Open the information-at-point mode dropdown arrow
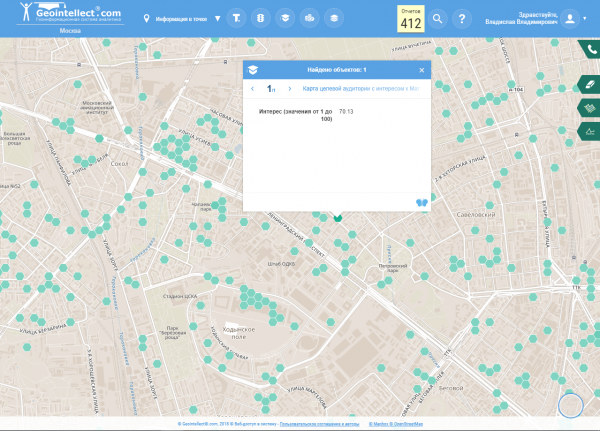This screenshot has width=600, height=431. coord(217,19)
